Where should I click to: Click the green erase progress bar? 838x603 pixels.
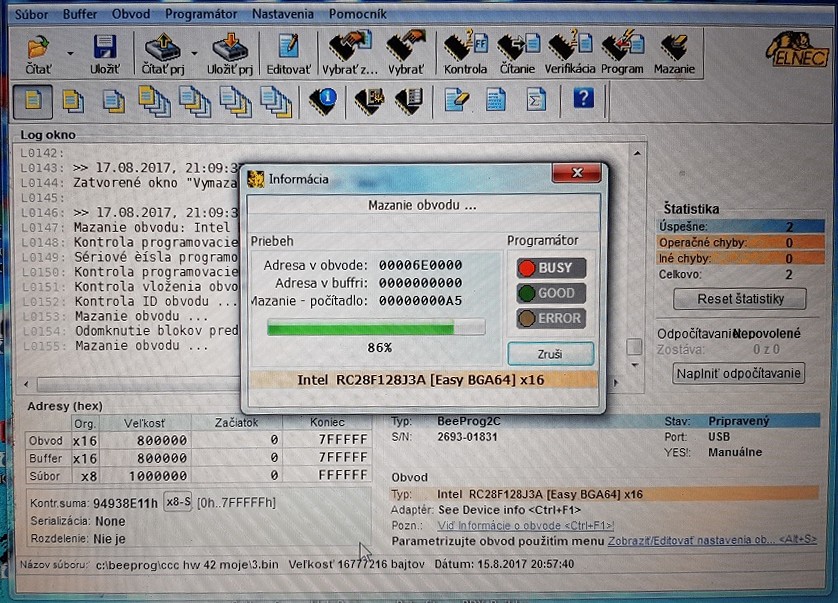[376, 327]
